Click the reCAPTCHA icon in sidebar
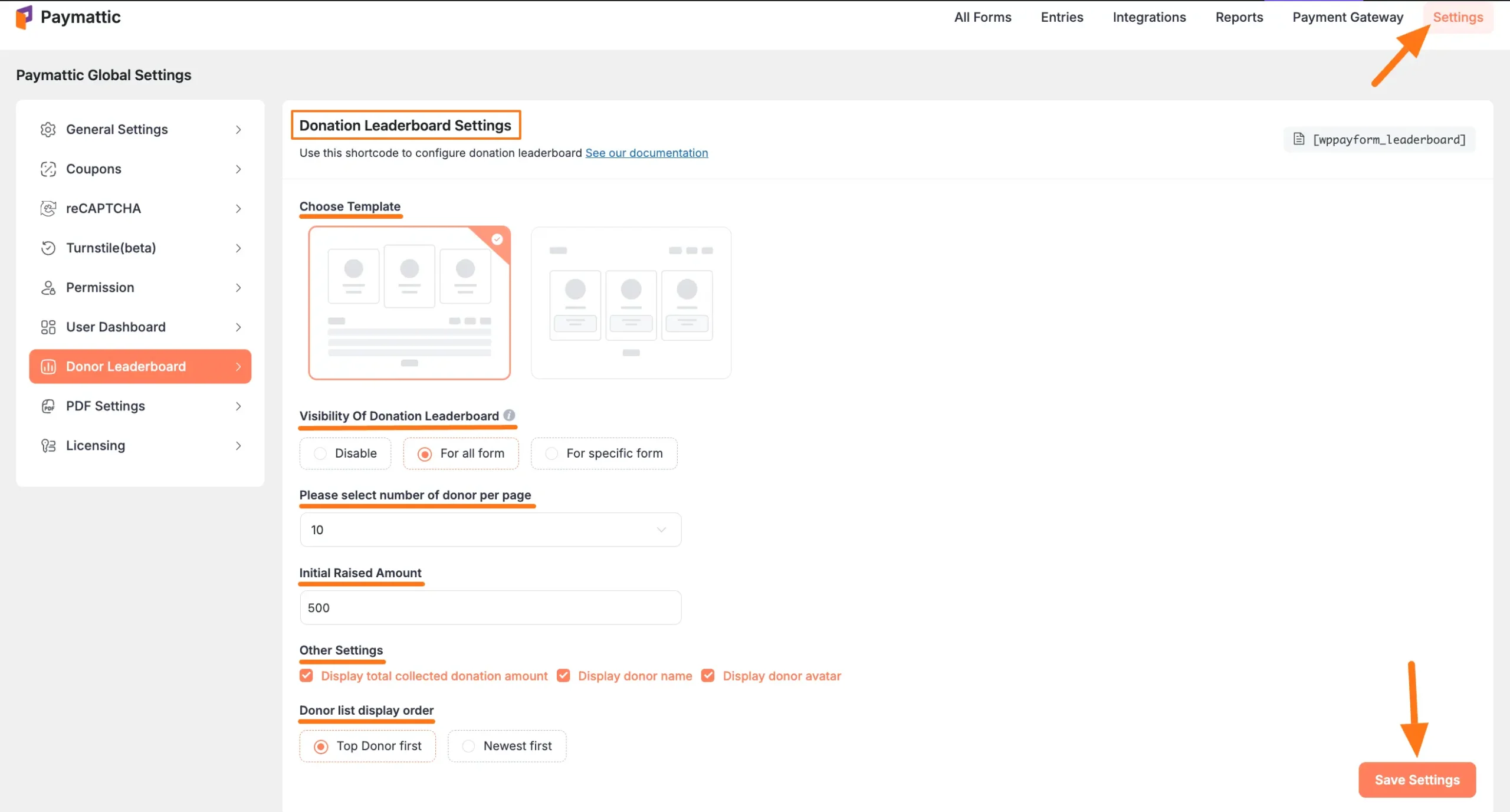 pos(48,209)
